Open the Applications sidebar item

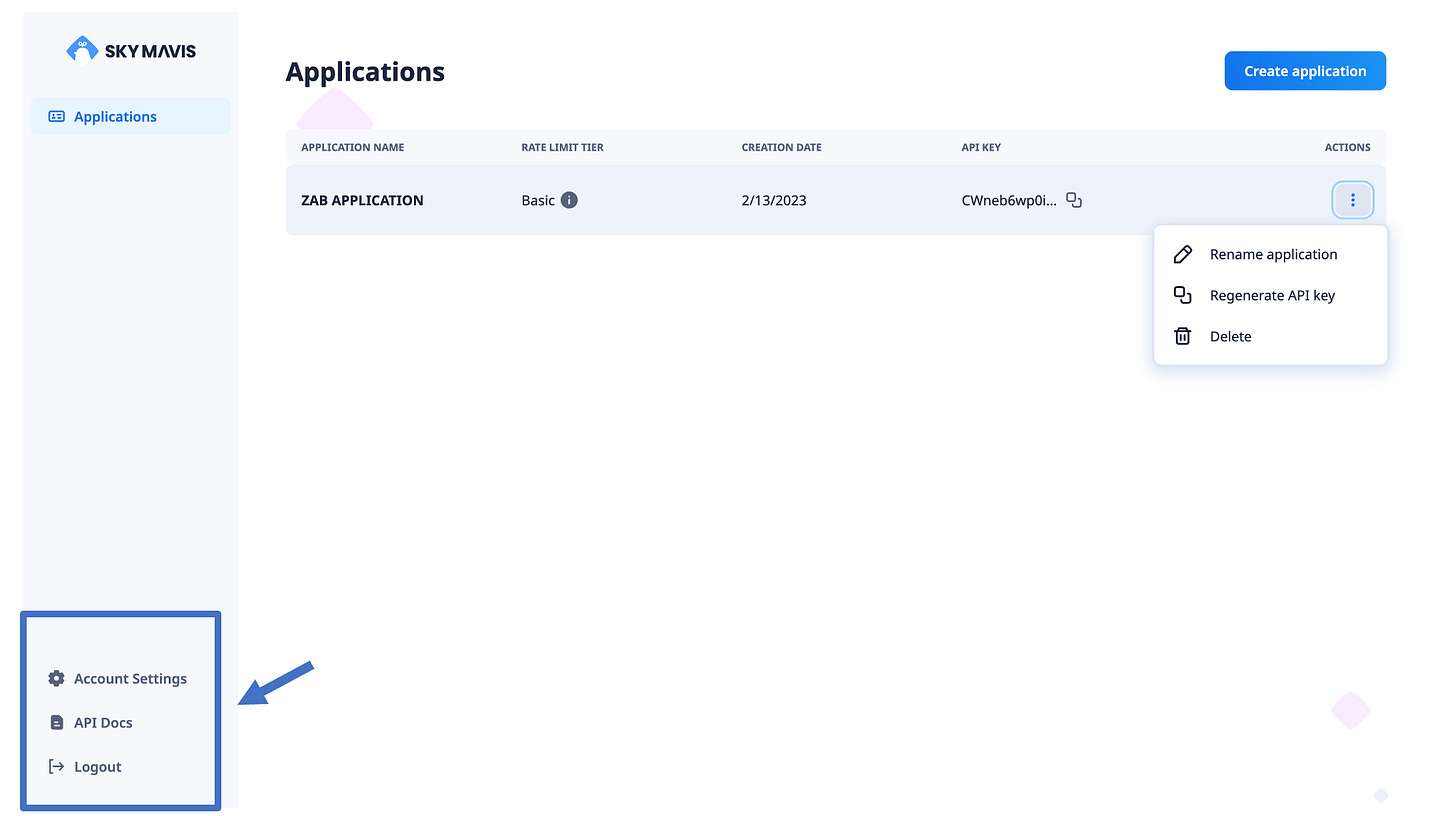coord(131,116)
